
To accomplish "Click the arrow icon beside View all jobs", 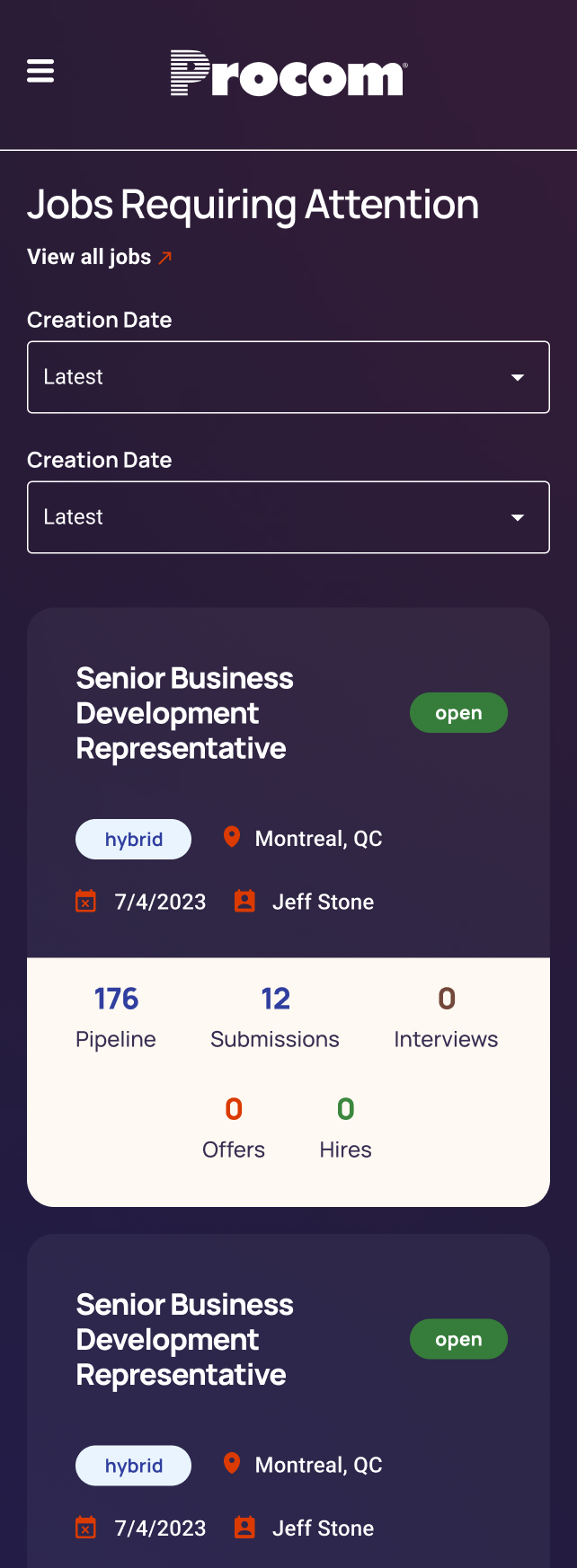I will pos(165,258).
